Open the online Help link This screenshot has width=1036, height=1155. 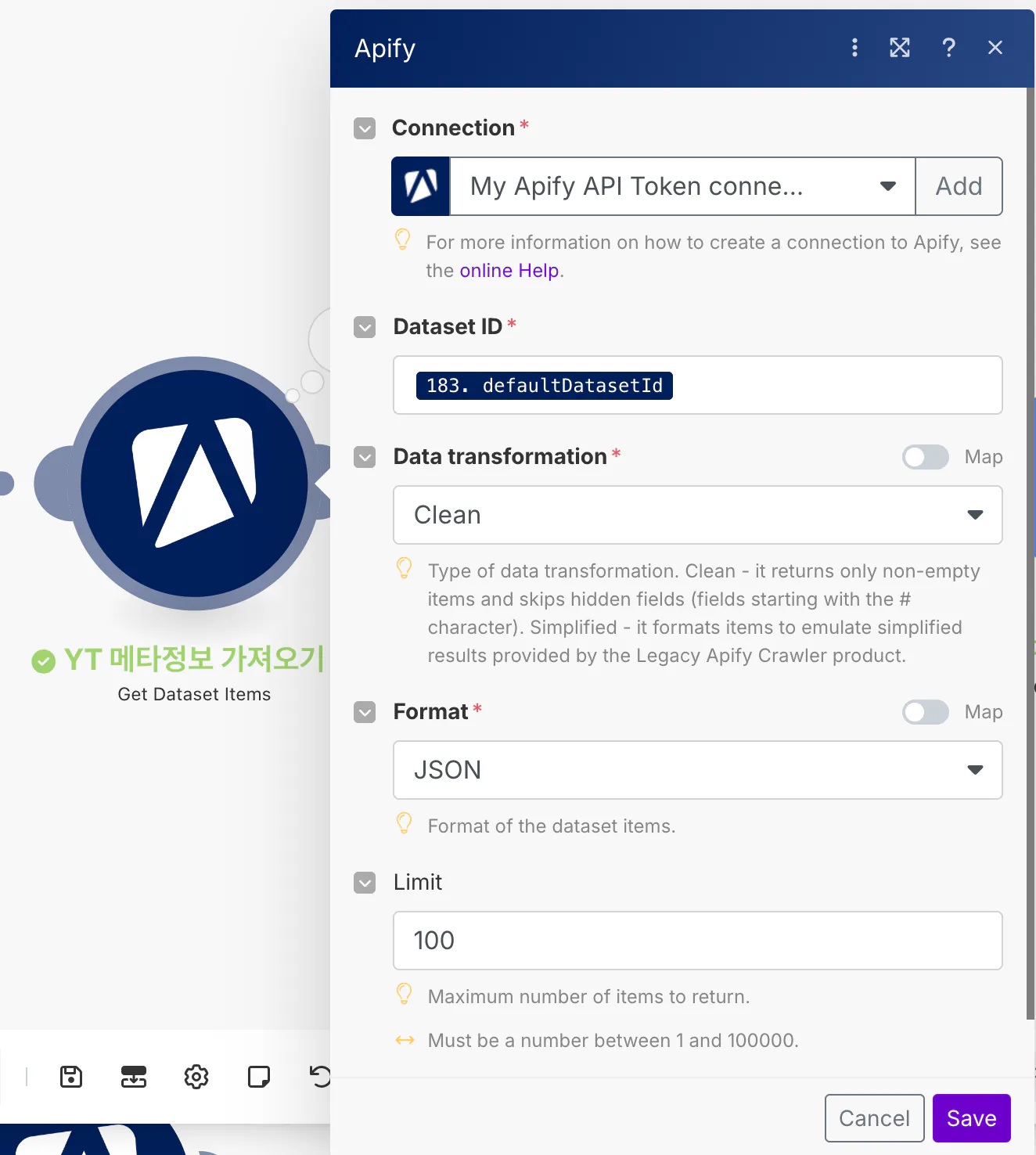[509, 271]
